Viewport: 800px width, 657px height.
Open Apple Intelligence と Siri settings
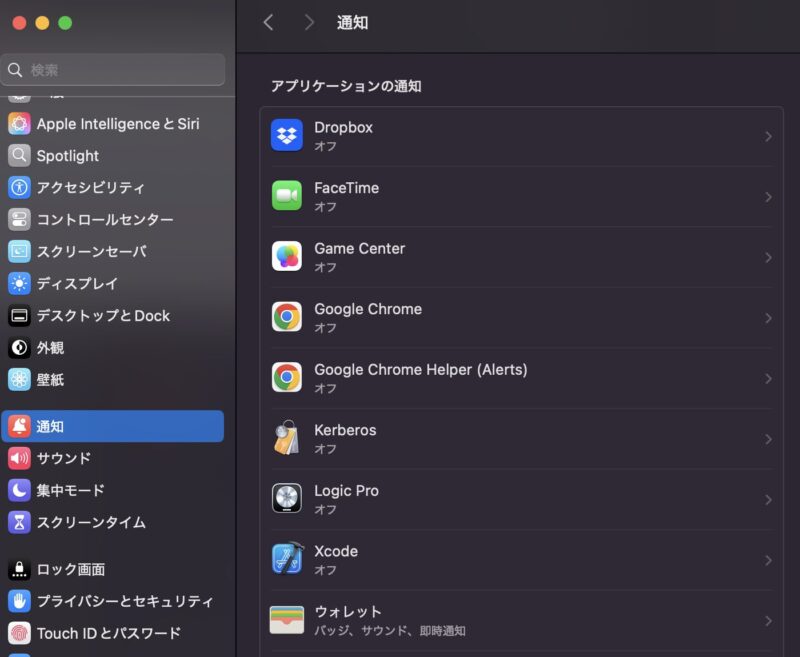(113, 124)
